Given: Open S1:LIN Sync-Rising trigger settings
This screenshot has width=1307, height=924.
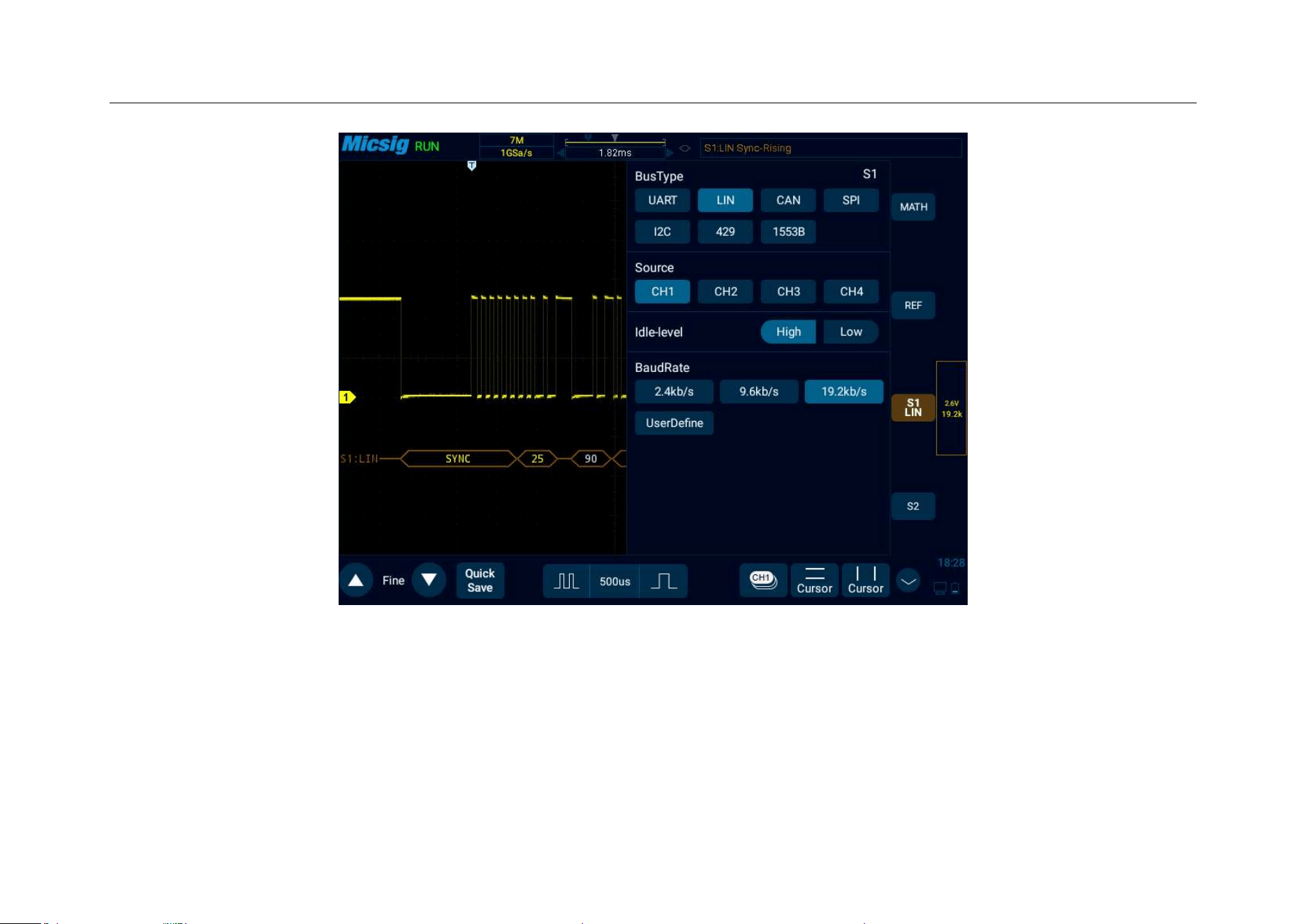Looking at the screenshot, I should pos(831,148).
